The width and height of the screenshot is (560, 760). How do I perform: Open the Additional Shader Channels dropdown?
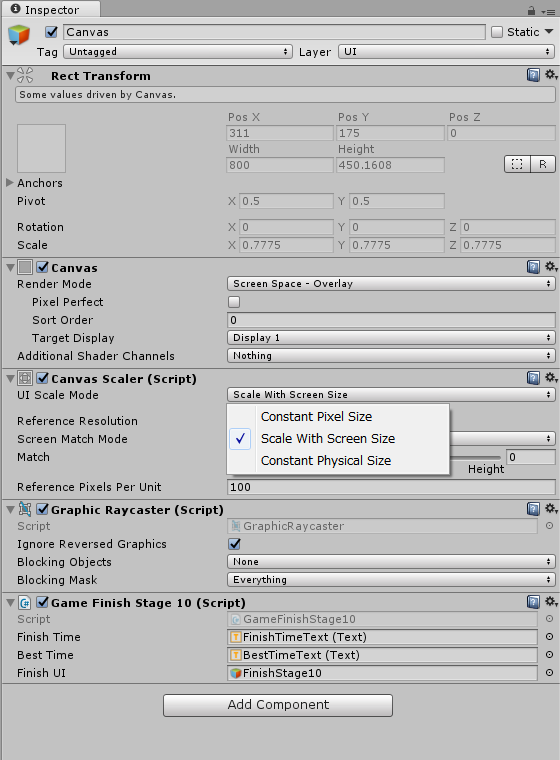391,355
